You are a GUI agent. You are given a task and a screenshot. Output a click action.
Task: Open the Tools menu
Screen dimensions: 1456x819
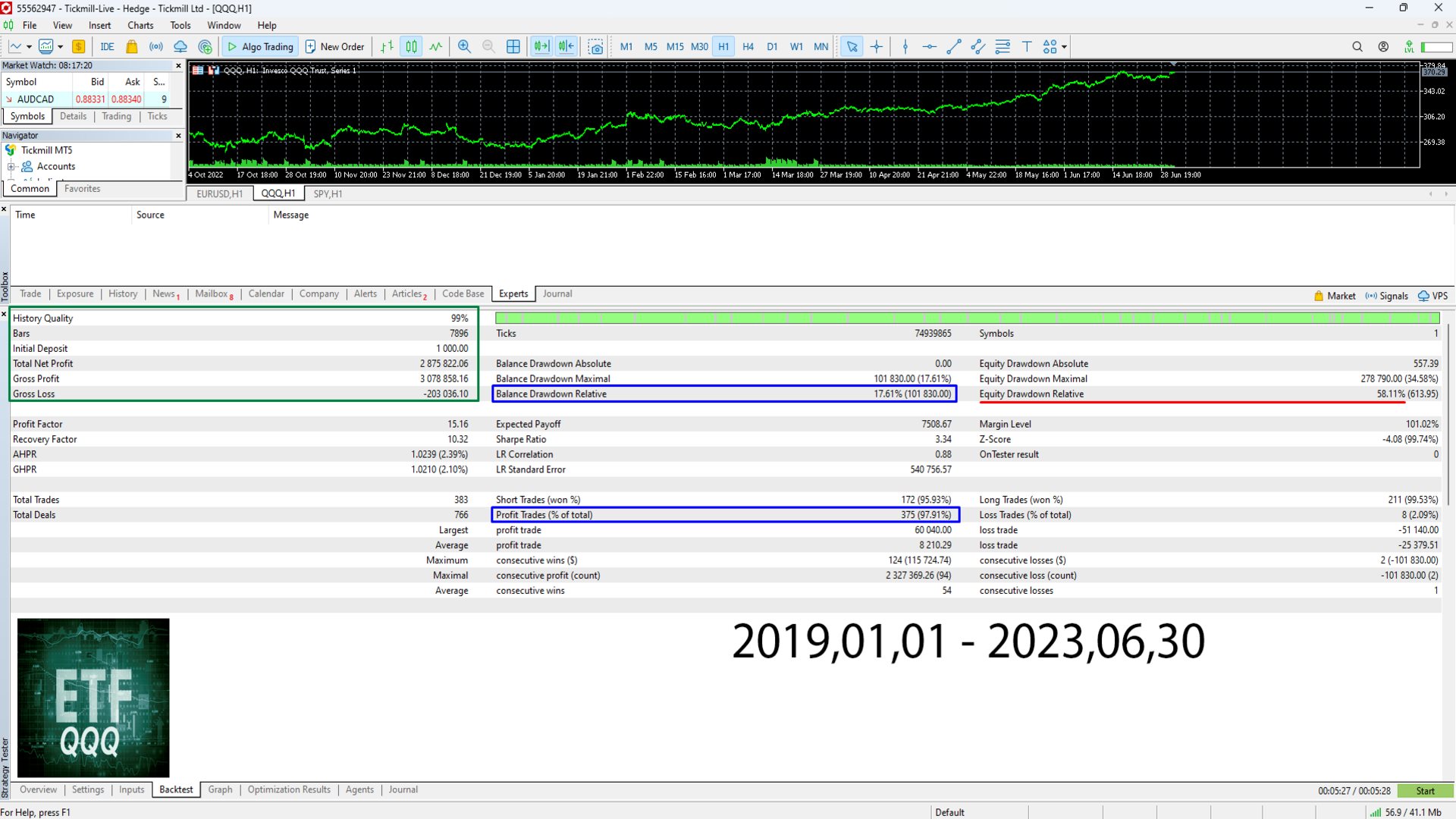click(180, 25)
